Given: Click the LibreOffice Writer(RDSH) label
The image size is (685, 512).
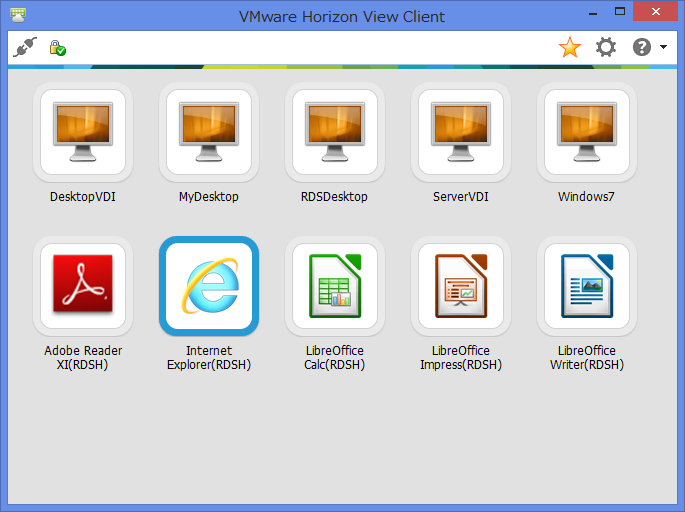Looking at the screenshot, I should [x=586, y=357].
